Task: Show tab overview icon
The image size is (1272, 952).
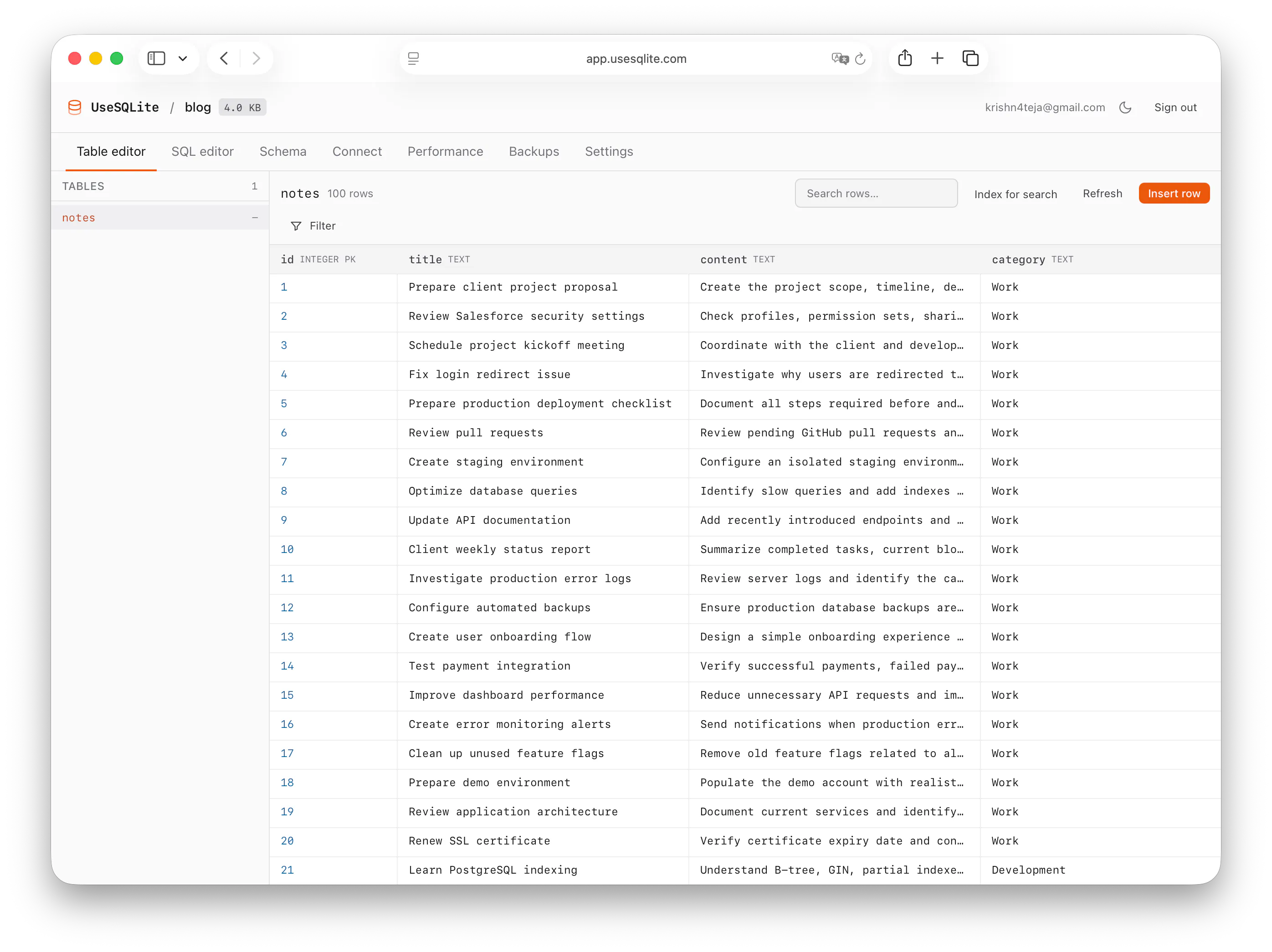Action: [971, 58]
